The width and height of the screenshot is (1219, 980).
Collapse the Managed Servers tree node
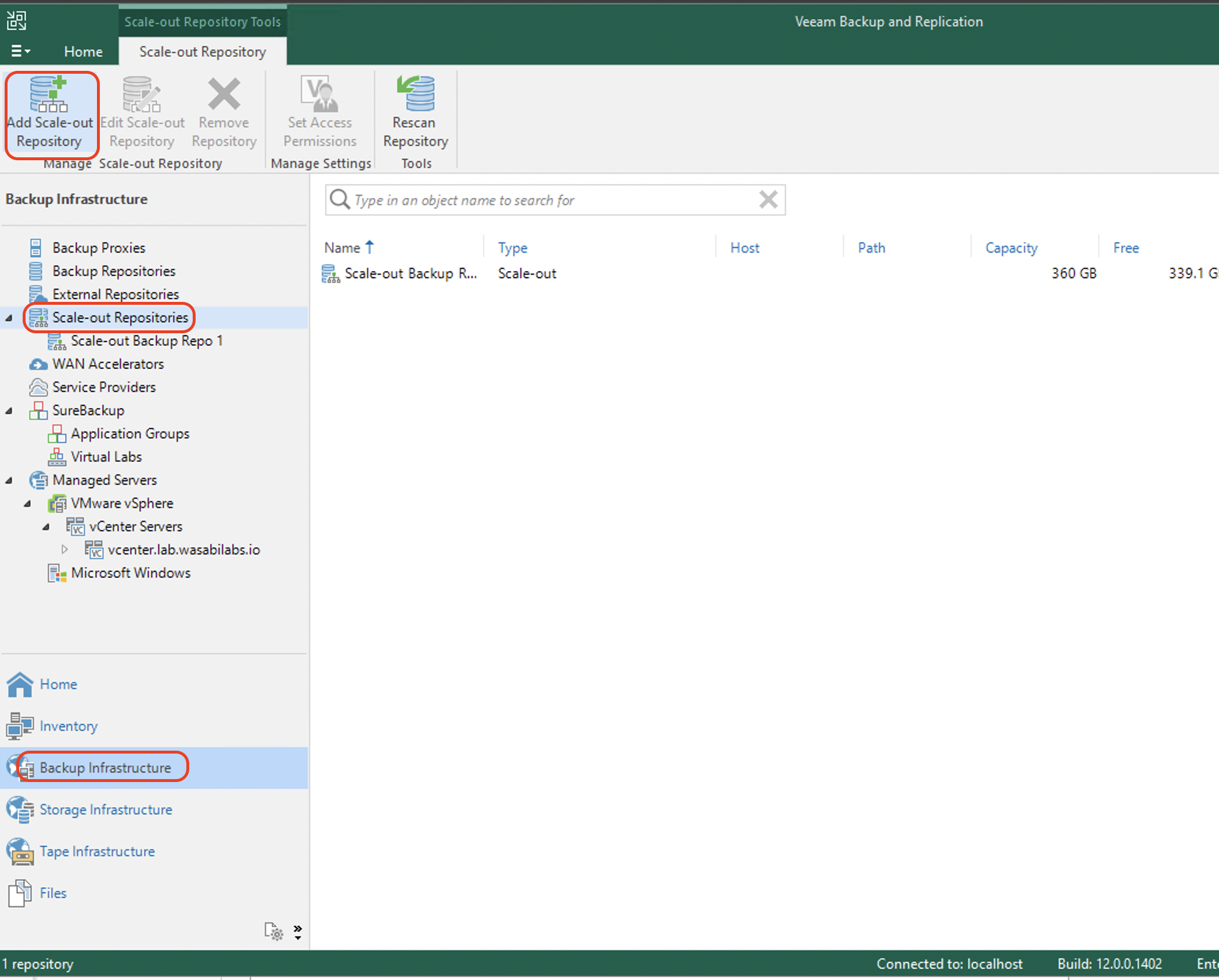[x=9, y=481]
